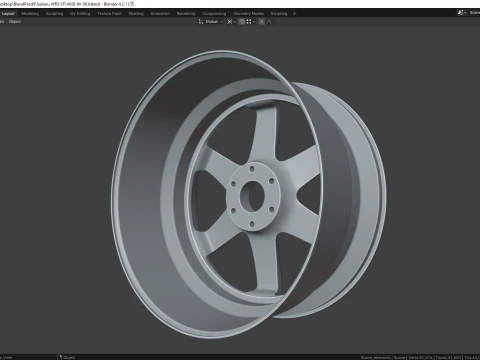Open the Rendering workspace tab

[186, 14]
